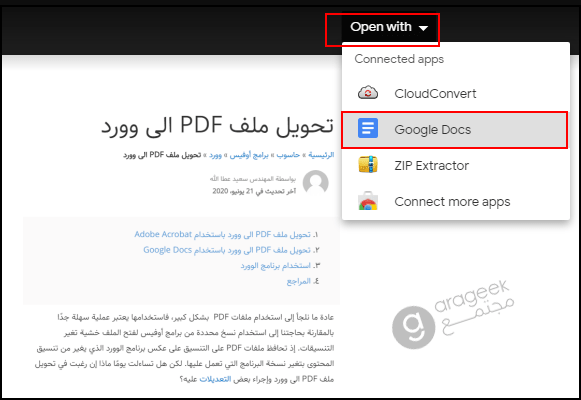Click the arageek watermark logo
Image resolution: width=581 pixels, height=400 pixels.
coord(453,314)
